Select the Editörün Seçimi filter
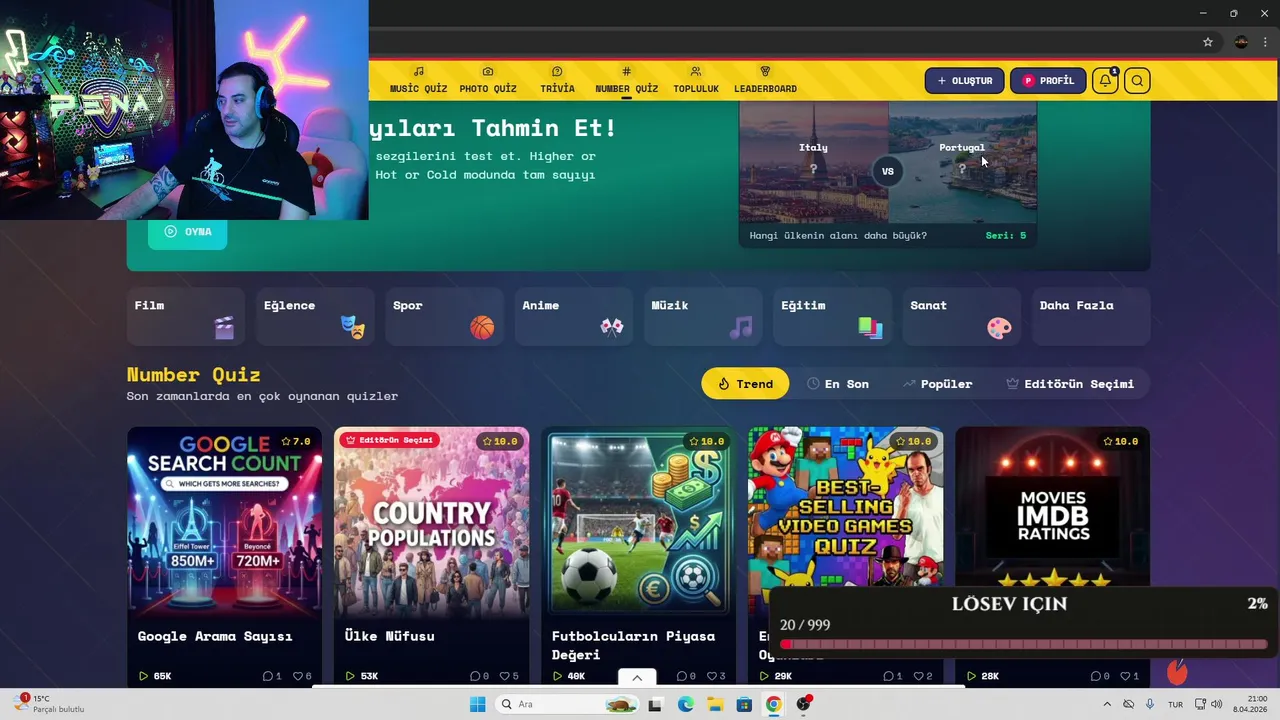 point(1070,384)
